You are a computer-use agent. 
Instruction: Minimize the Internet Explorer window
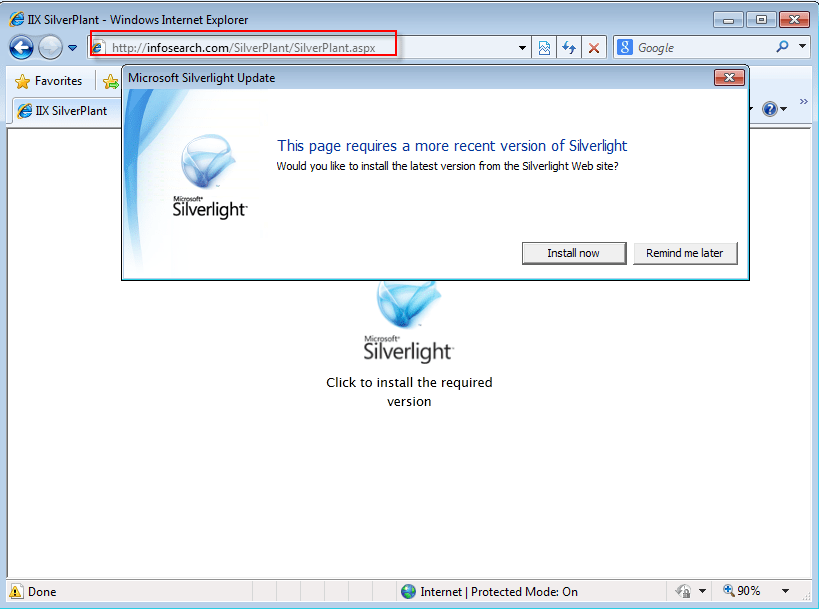(729, 20)
